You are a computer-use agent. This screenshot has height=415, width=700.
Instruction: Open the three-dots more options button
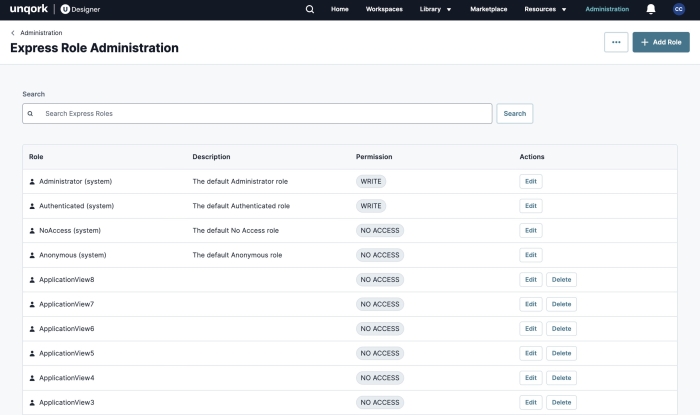pos(616,42)
